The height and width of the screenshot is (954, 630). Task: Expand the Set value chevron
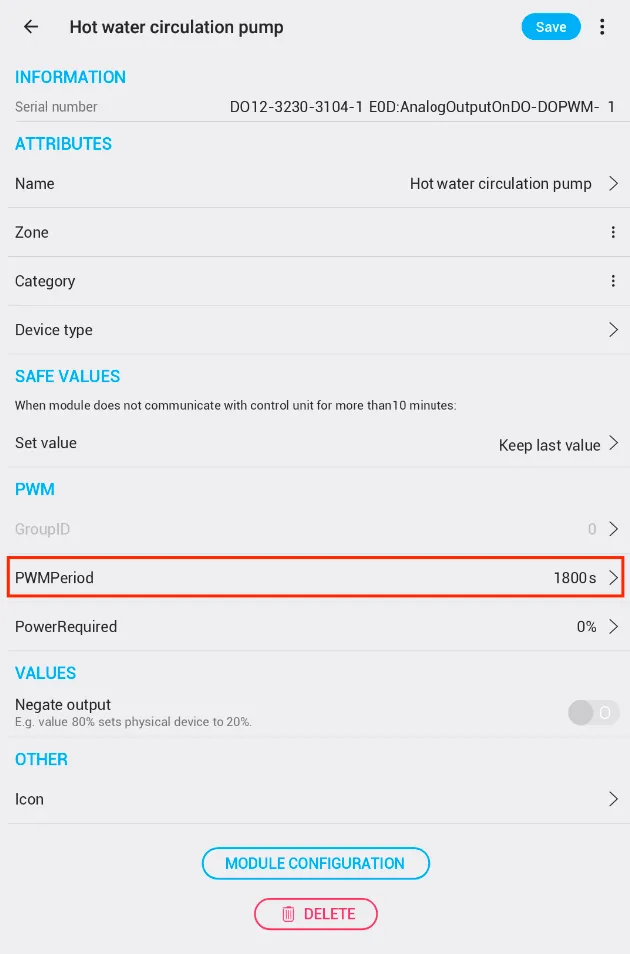[613, 443]
